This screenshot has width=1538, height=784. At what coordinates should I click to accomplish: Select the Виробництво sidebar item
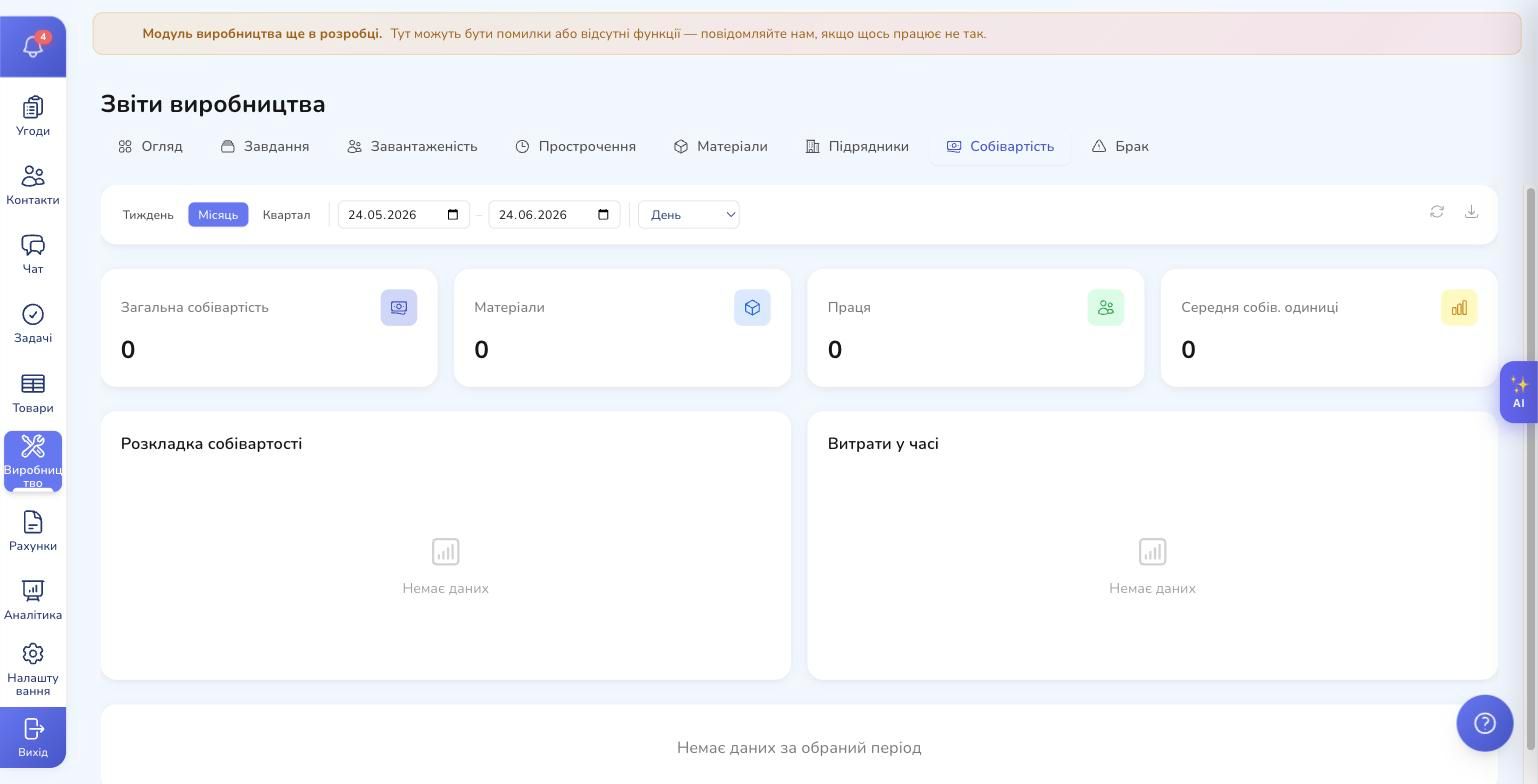coord(33,461)
